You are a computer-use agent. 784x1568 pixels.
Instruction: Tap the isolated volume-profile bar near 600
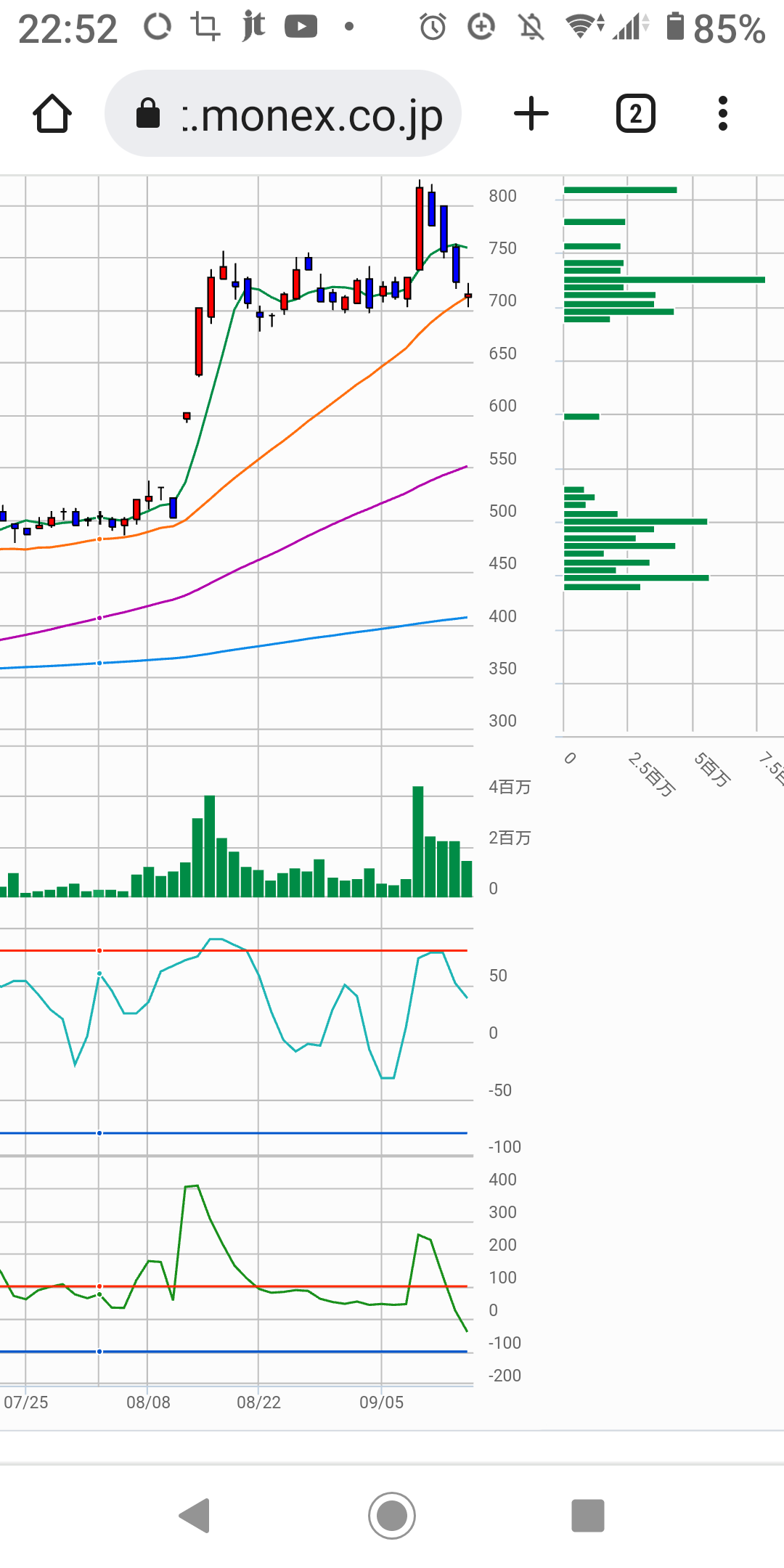coord(581,417)
